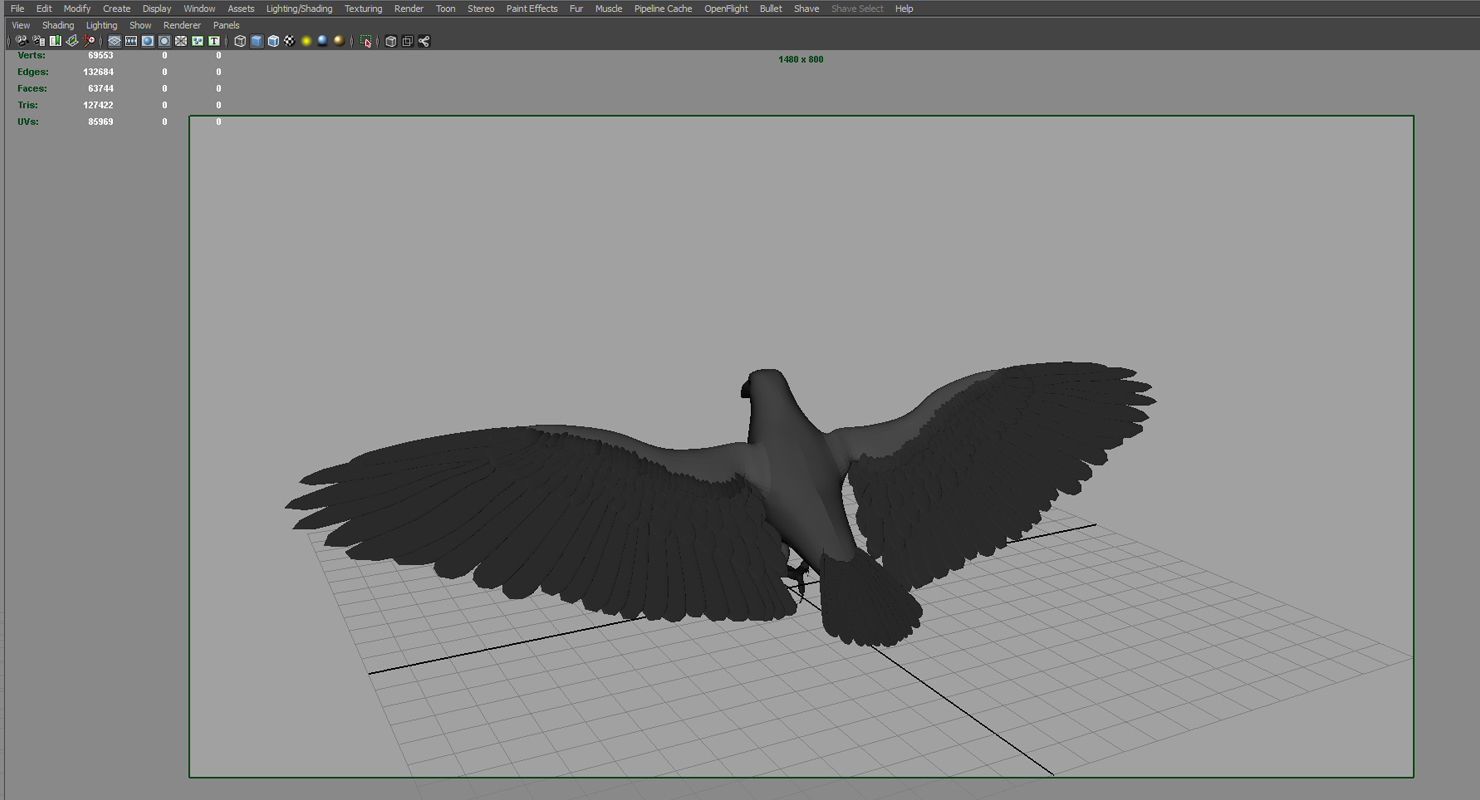This screenshot has height=800, width=1480.
Task: Open the Toon menu
Action: point(446,8)
